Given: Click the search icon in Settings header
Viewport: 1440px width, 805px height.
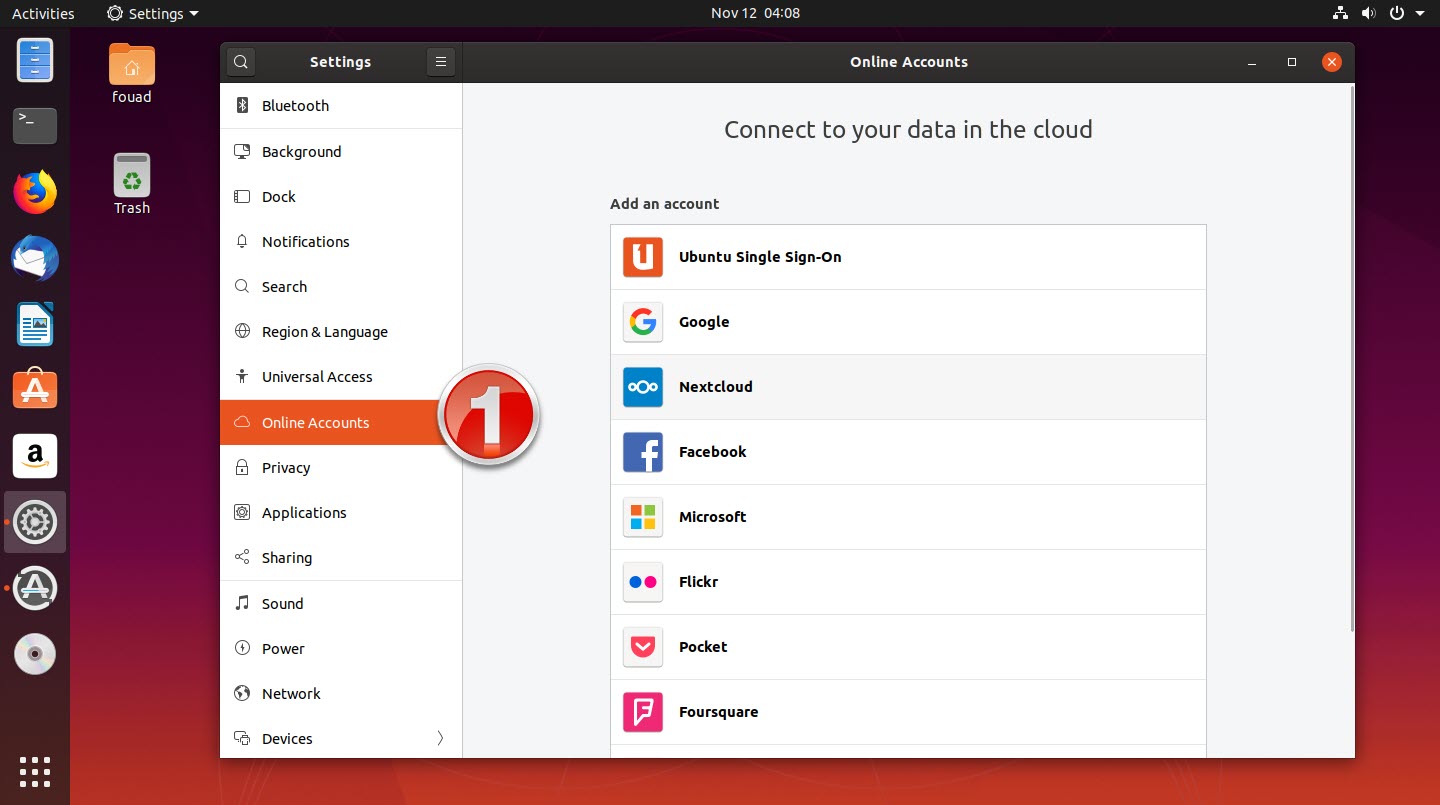Looking at the screenshot, I should [x=241, y=62].
